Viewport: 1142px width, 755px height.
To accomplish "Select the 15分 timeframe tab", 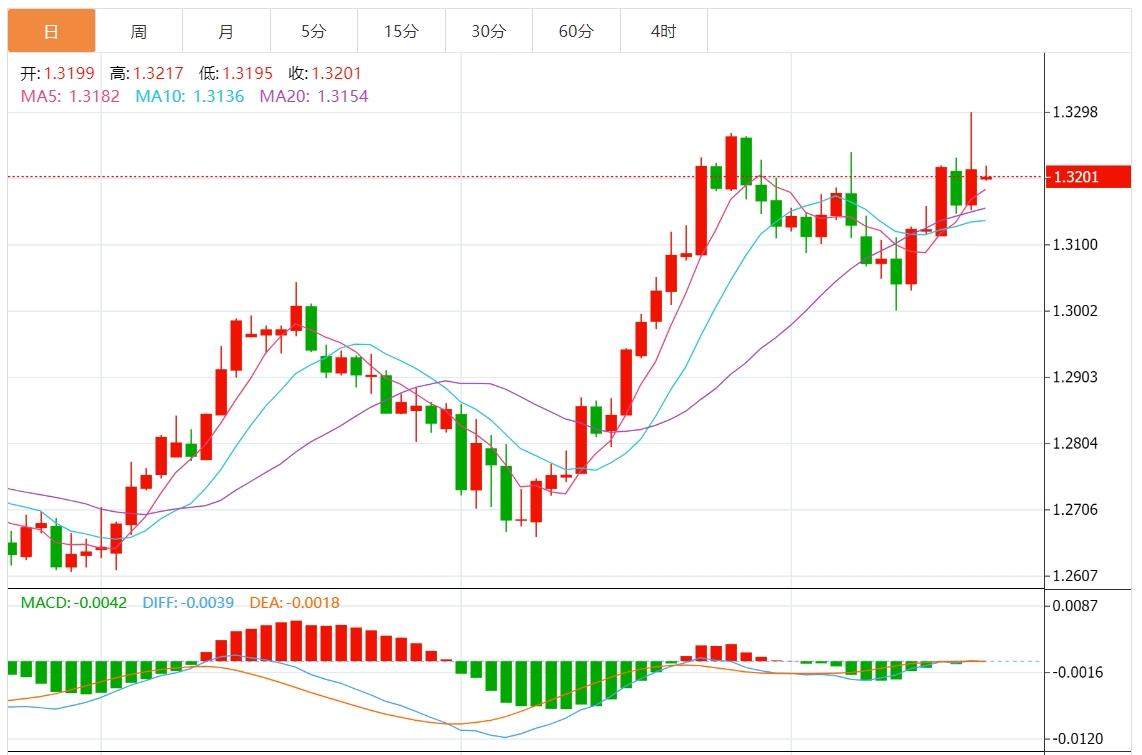I will (x=401, y=31).
